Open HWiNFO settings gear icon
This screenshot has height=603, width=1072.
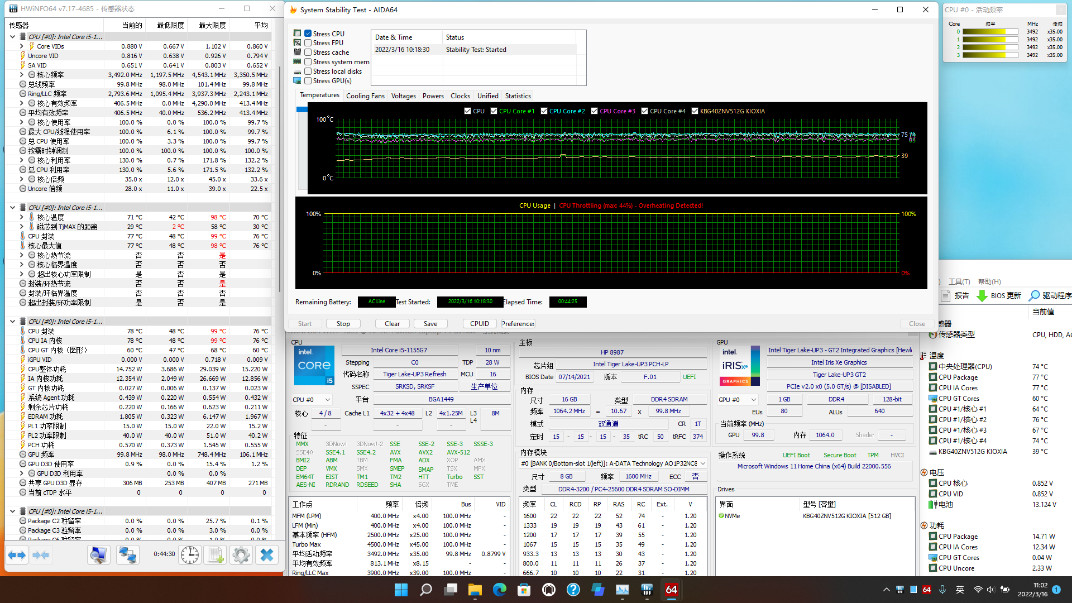coord(241,554)
